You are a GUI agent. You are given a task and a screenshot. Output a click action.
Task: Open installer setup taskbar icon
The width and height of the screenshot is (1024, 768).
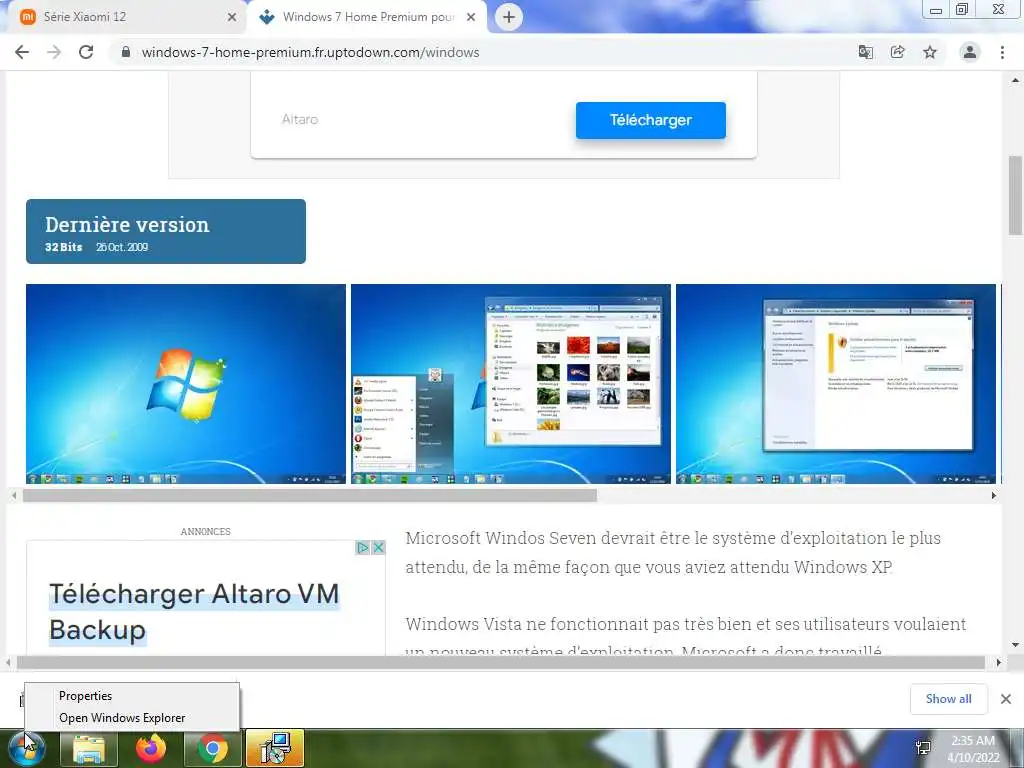(x=275, y=748)
